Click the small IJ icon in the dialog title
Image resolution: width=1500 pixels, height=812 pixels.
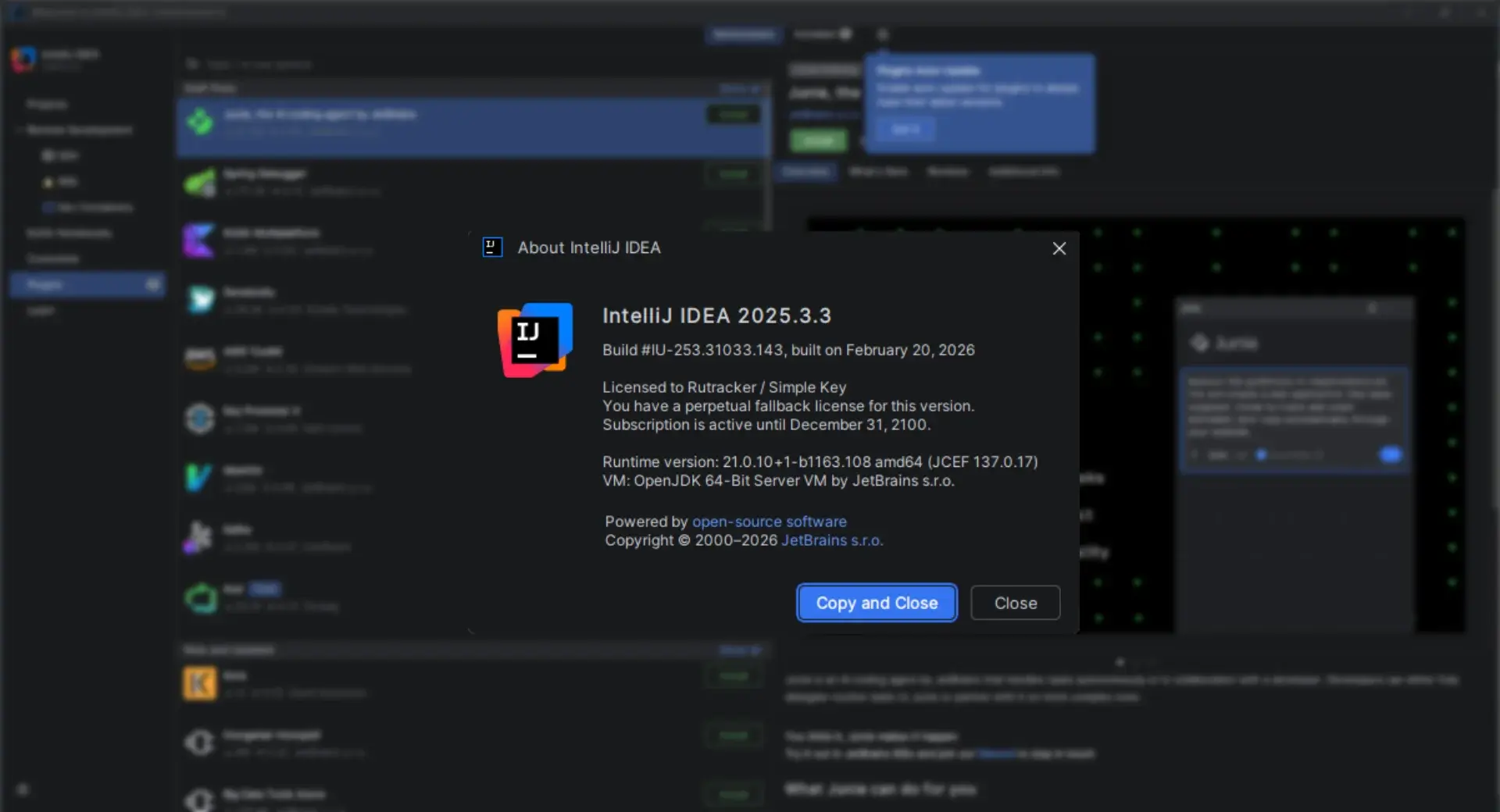pyautogui.click(x=492, y=248)
